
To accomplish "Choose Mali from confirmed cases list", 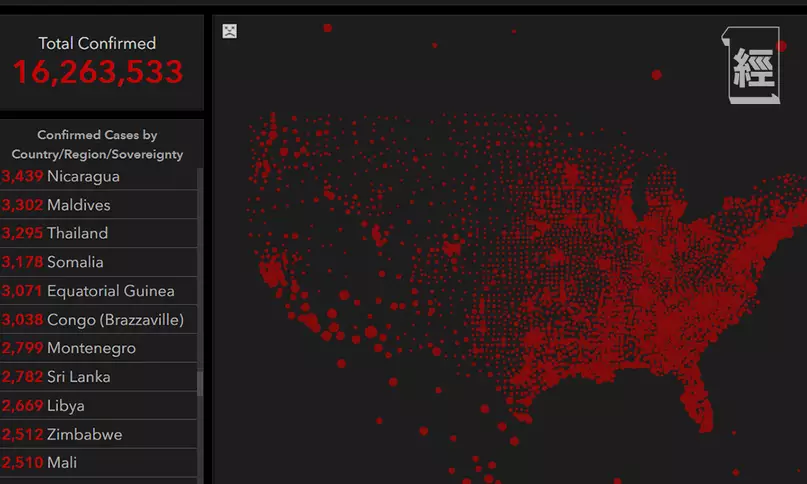I will [98, 462].
